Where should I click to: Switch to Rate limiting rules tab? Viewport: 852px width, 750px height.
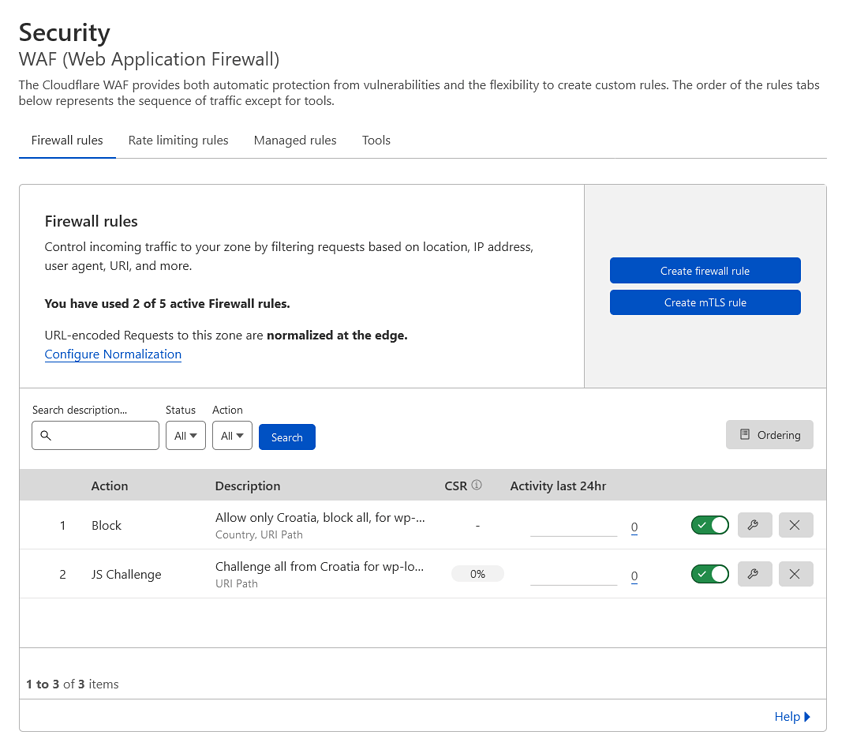click(x=178, y=141)
